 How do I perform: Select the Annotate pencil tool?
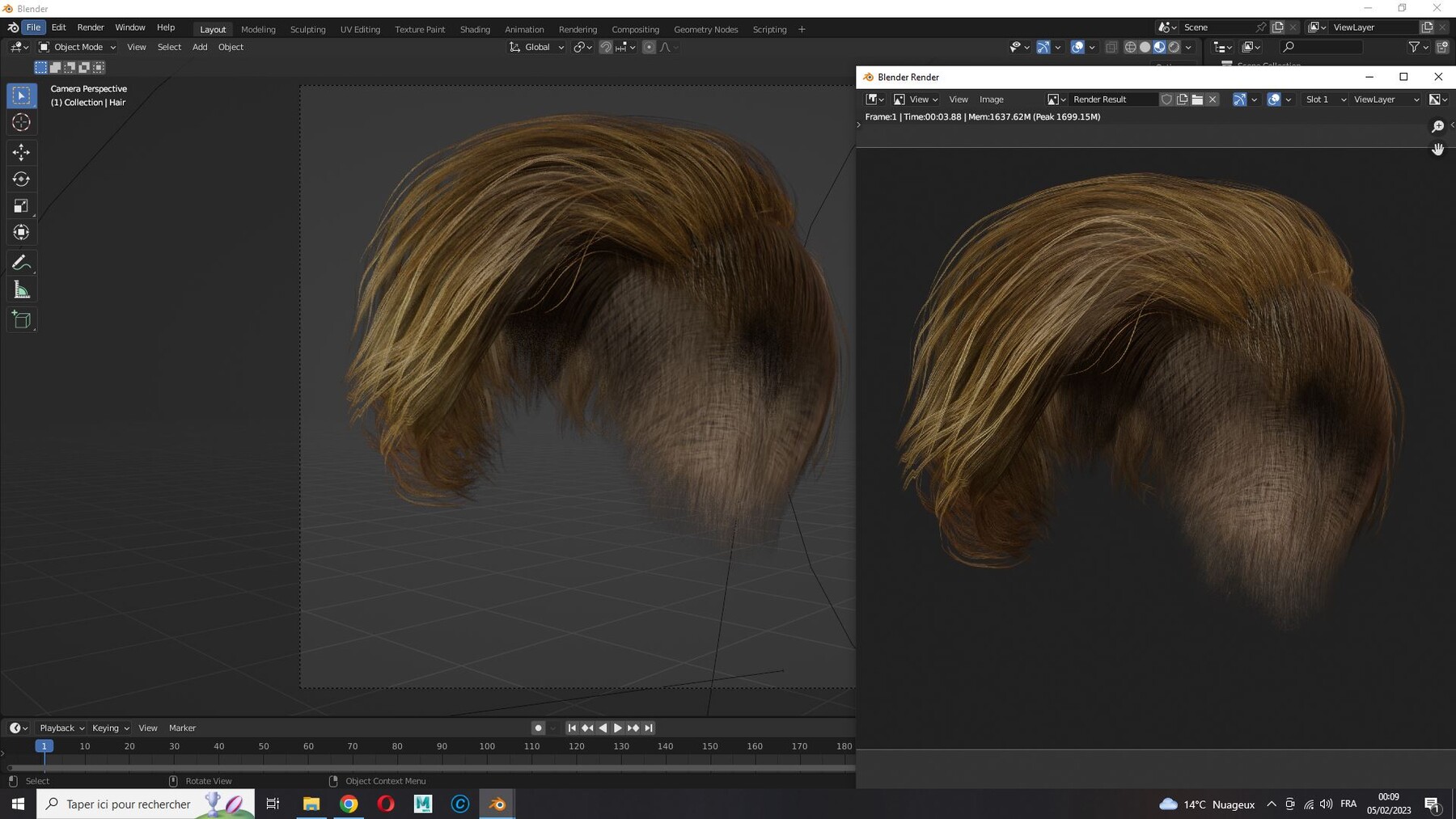tap(22, 263)
